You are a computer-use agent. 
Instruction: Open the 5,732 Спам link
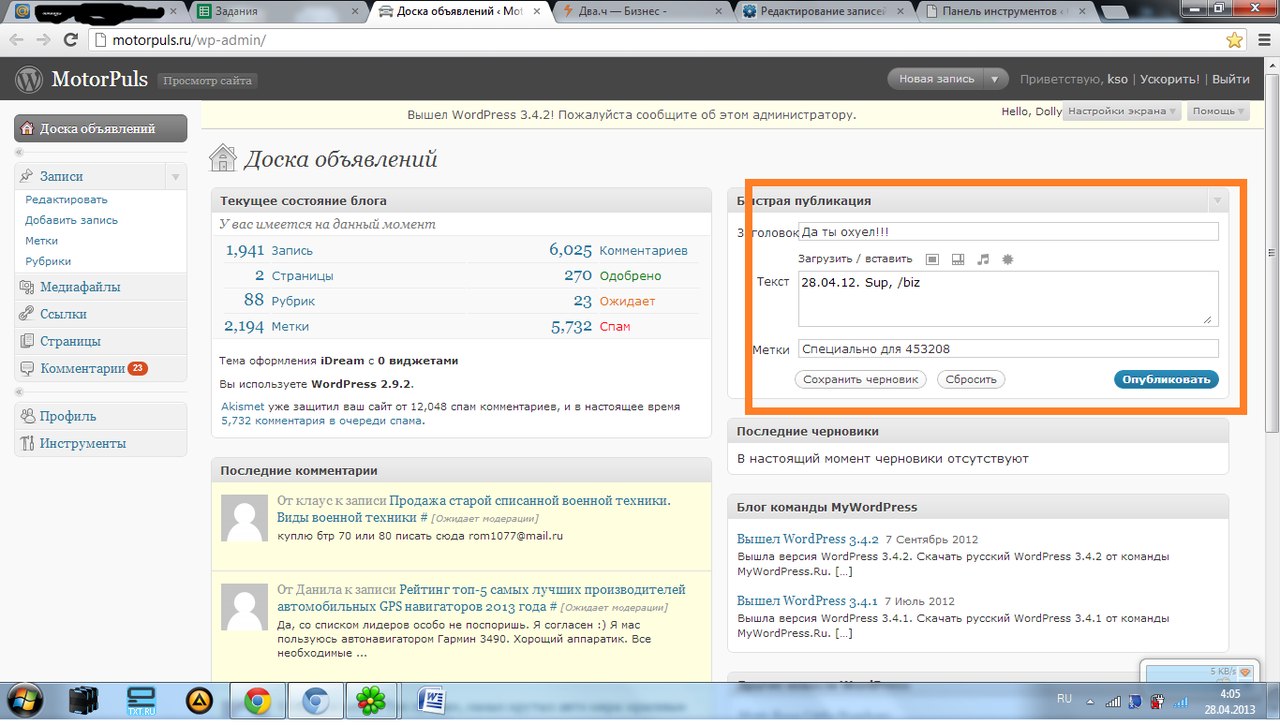590,326
